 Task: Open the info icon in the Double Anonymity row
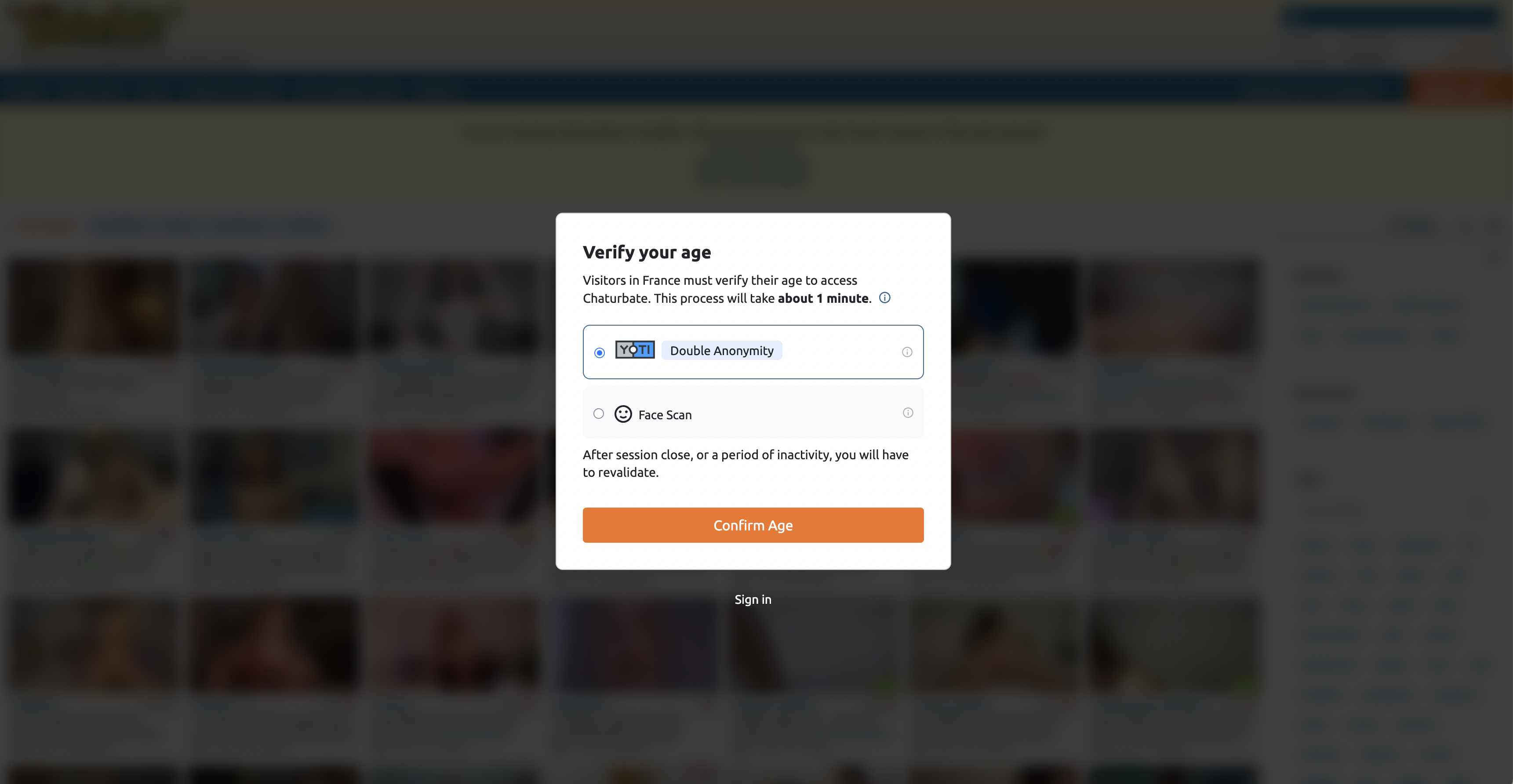pos(907,352)
